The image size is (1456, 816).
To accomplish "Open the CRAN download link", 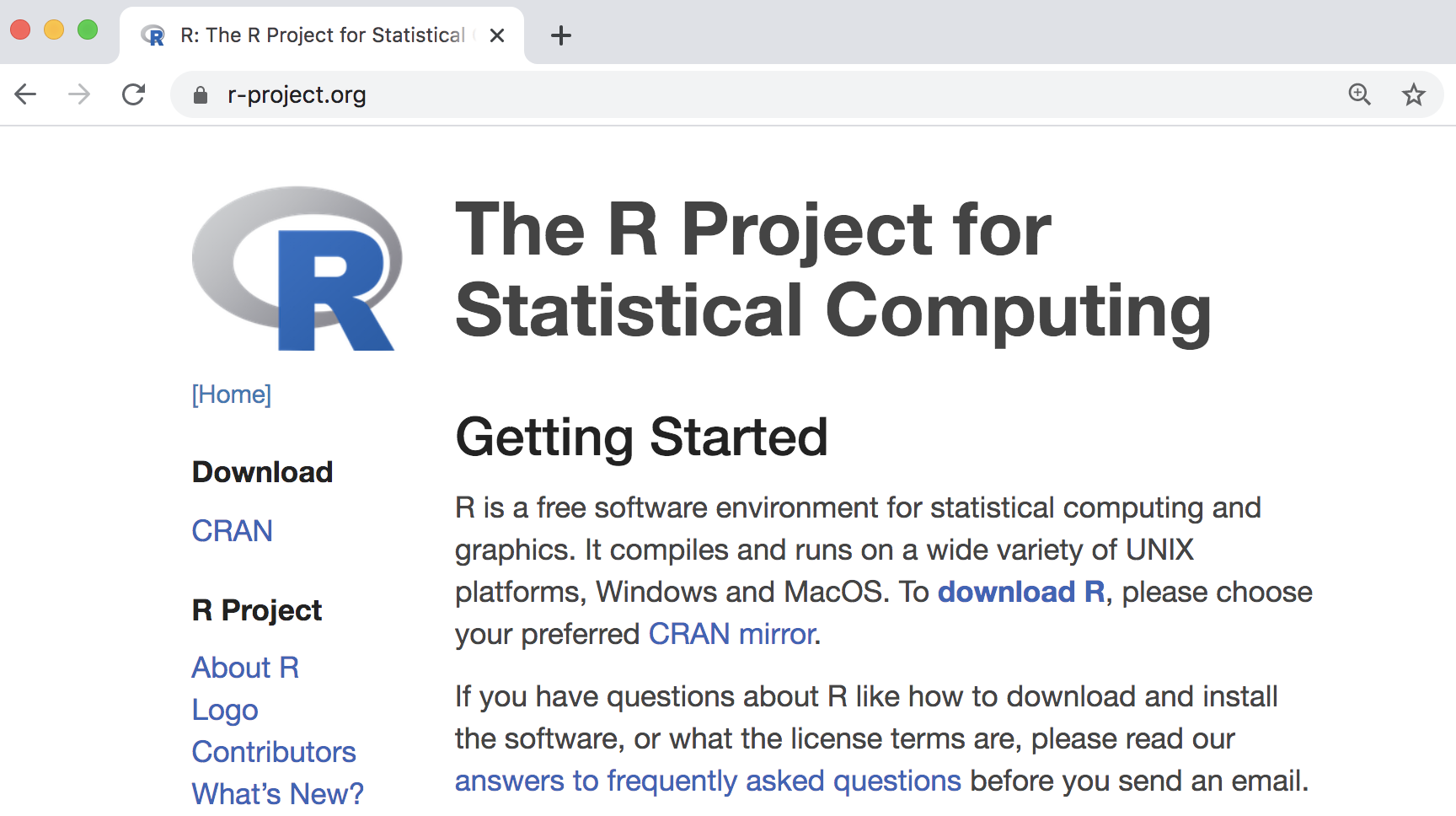I will click(x=233, y=530).
